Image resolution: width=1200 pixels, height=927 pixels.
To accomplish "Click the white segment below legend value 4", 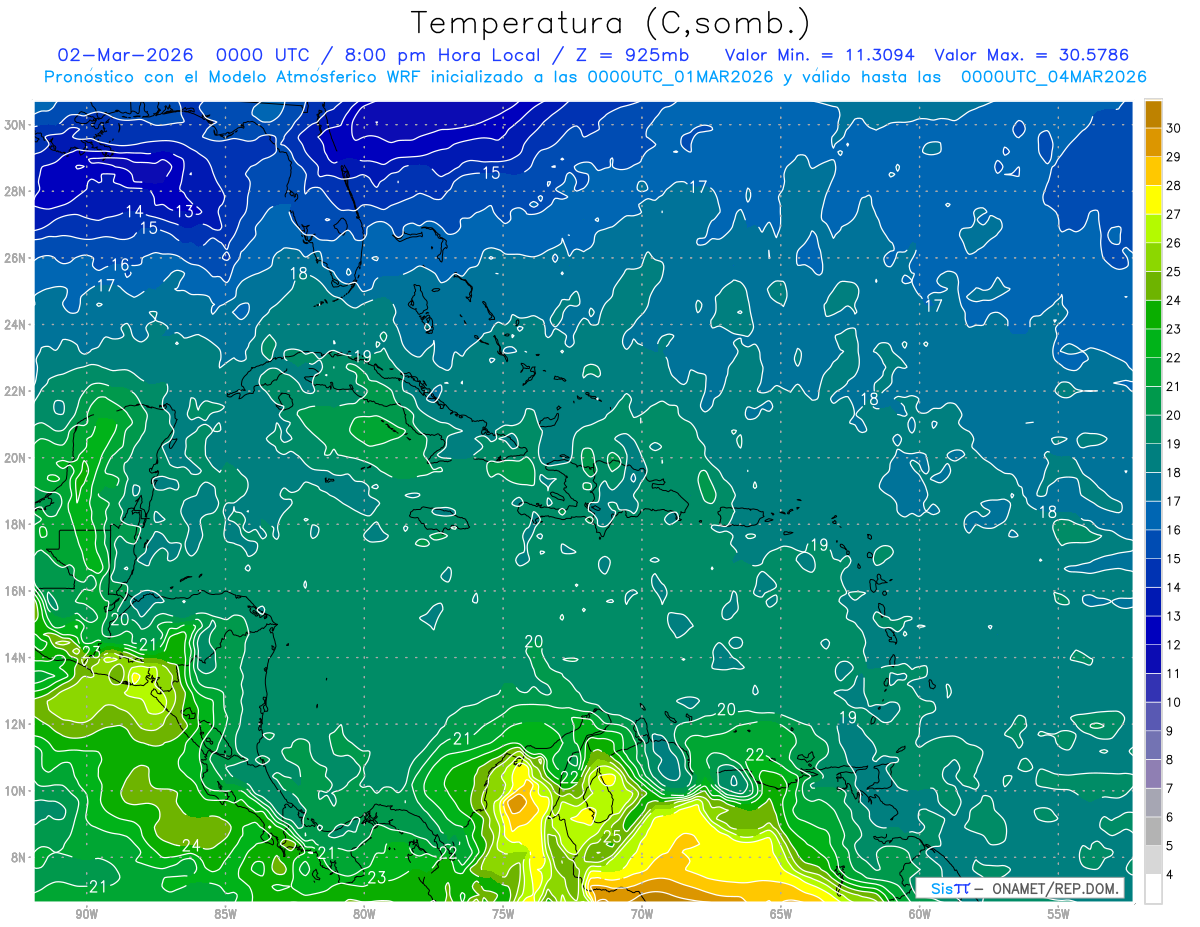I will (1153, 889).
